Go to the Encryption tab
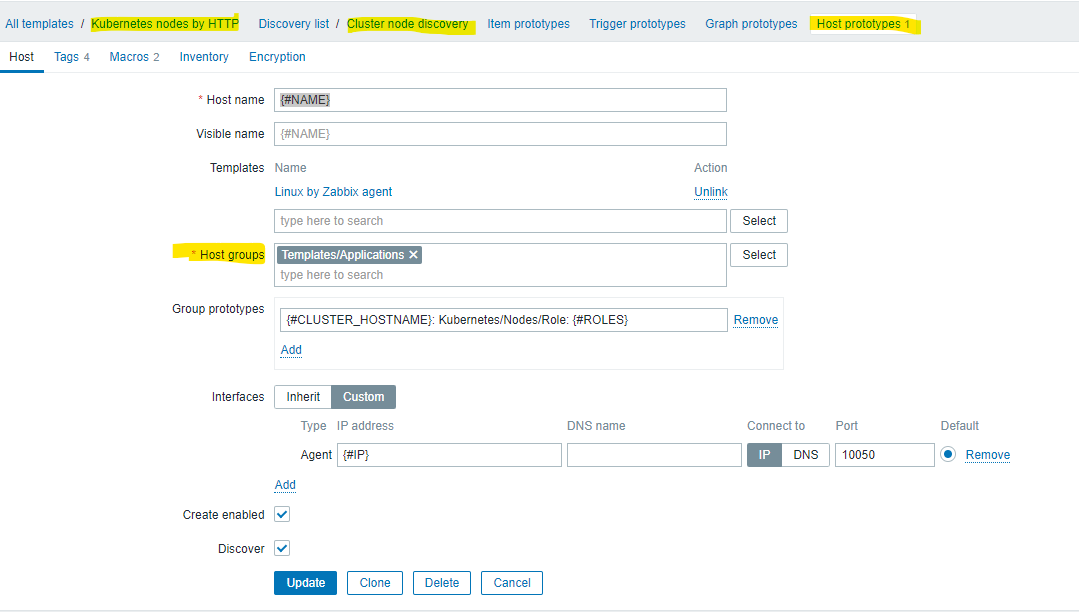The height and width of the screenshot is (612, 1079). click(x=277, y=57)
